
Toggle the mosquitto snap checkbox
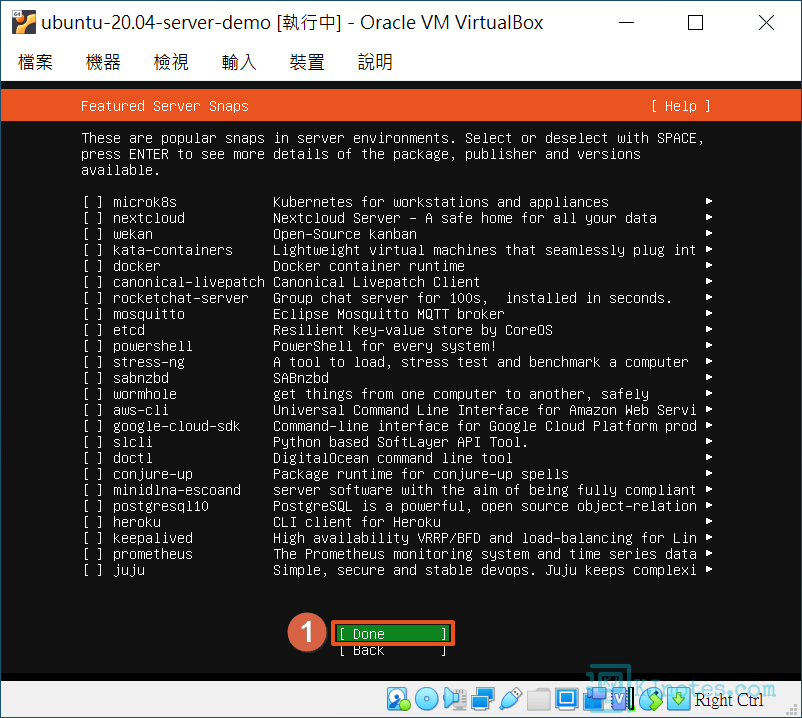(93, 315)
